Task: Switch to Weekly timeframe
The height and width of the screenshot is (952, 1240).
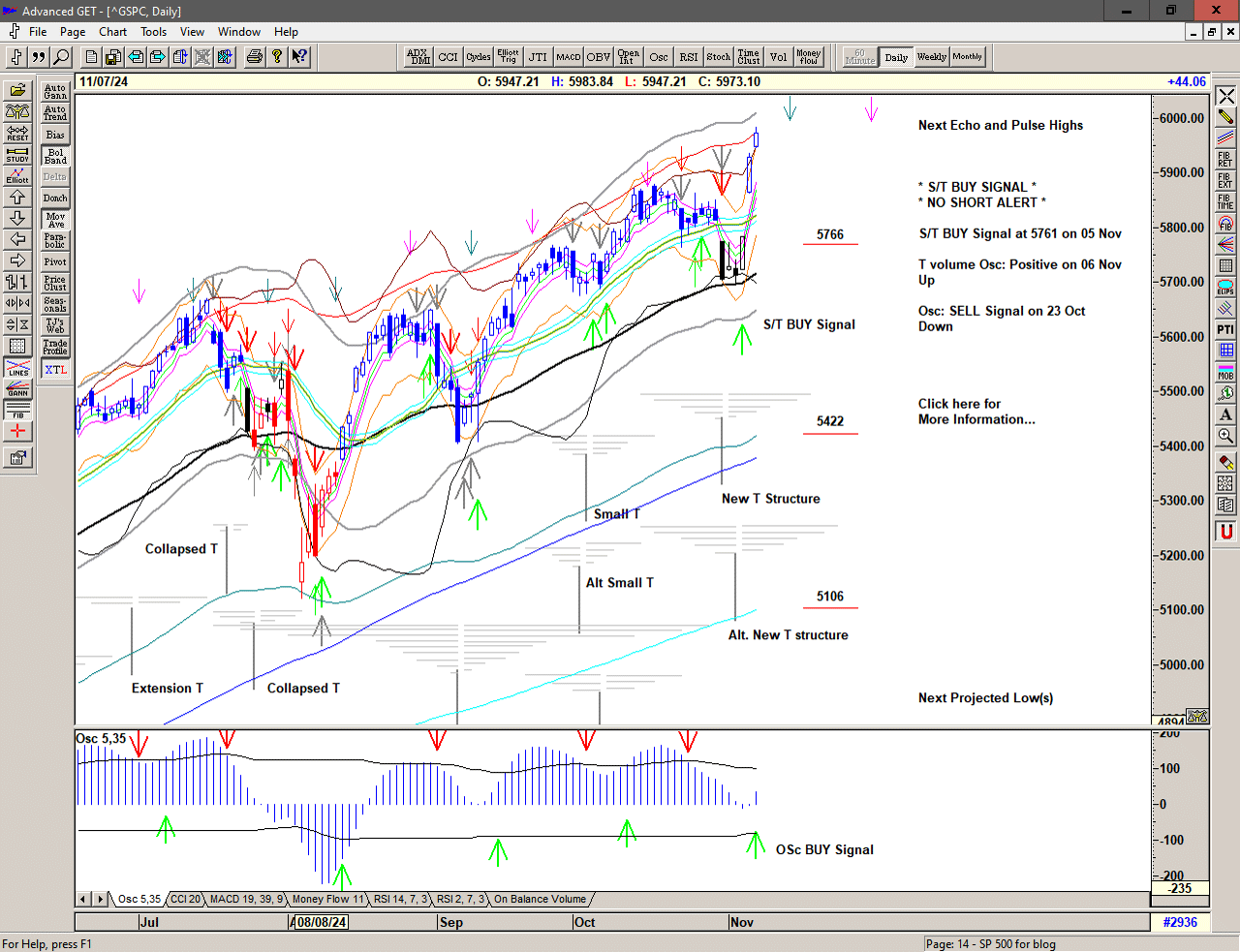Action: click(931, 57)
